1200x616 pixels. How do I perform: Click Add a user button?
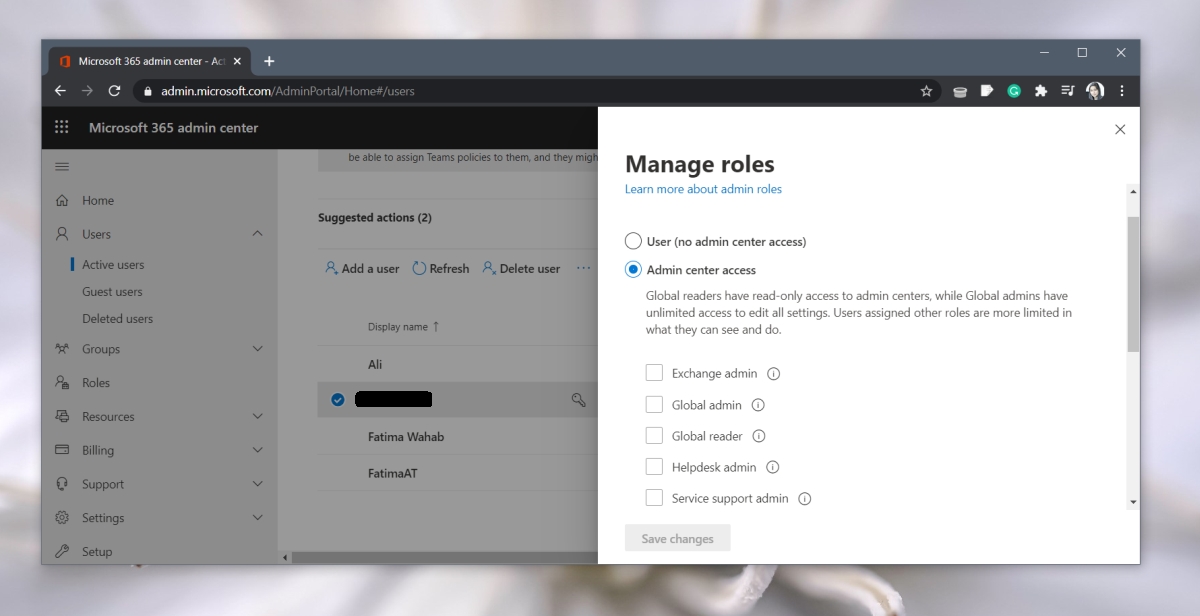(x=362, y=269)
